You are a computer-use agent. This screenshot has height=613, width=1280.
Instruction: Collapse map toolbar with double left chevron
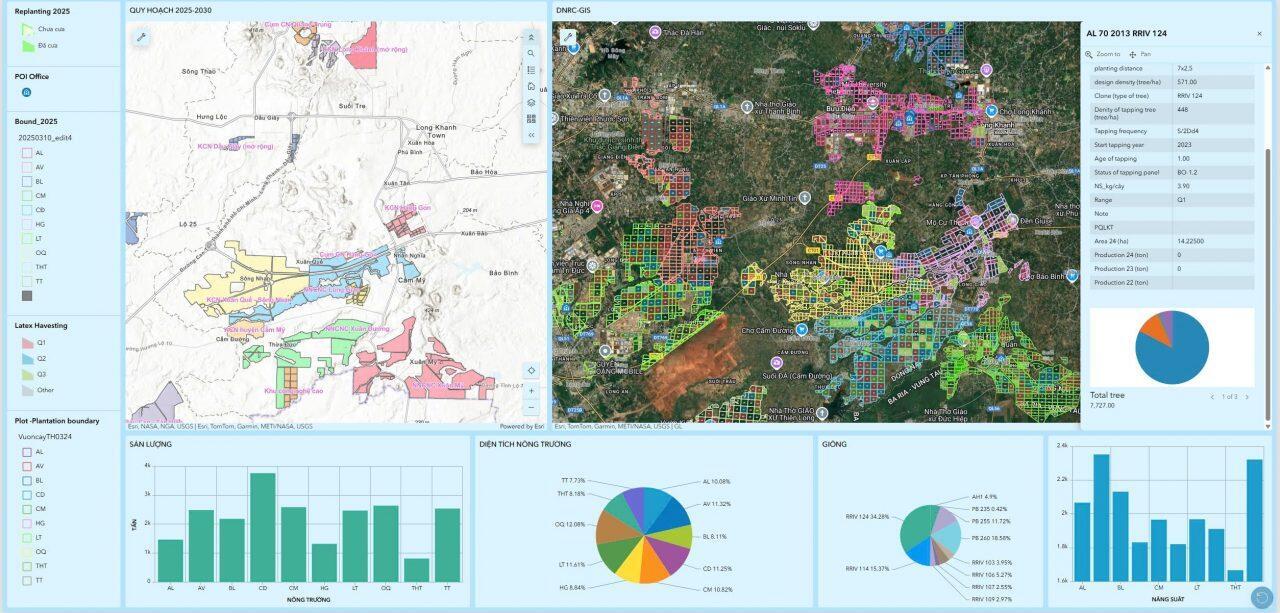coord(531,134)
